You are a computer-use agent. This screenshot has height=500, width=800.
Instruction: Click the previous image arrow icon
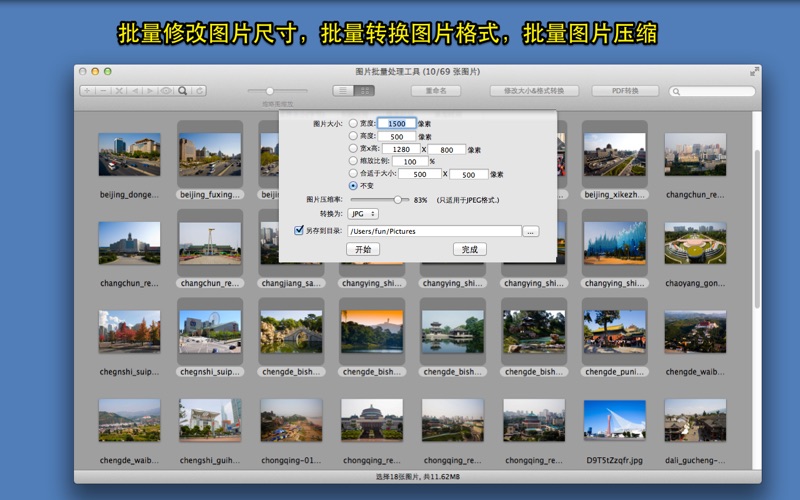coord(135,91)
